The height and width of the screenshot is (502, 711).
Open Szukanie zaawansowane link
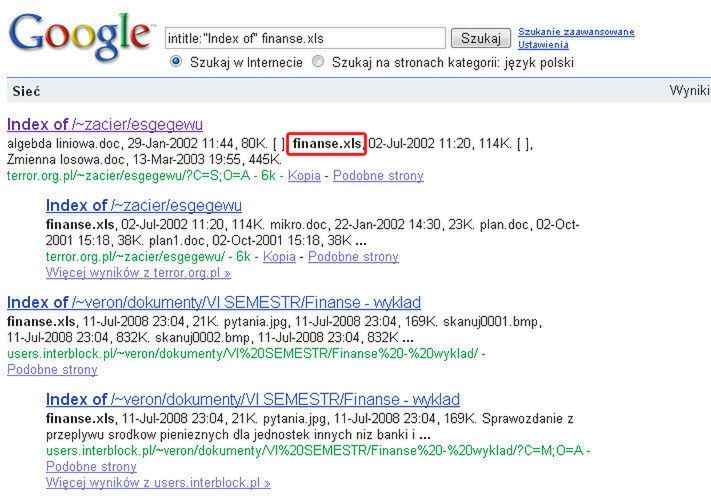pyautogui.click(x=576, y=32)
